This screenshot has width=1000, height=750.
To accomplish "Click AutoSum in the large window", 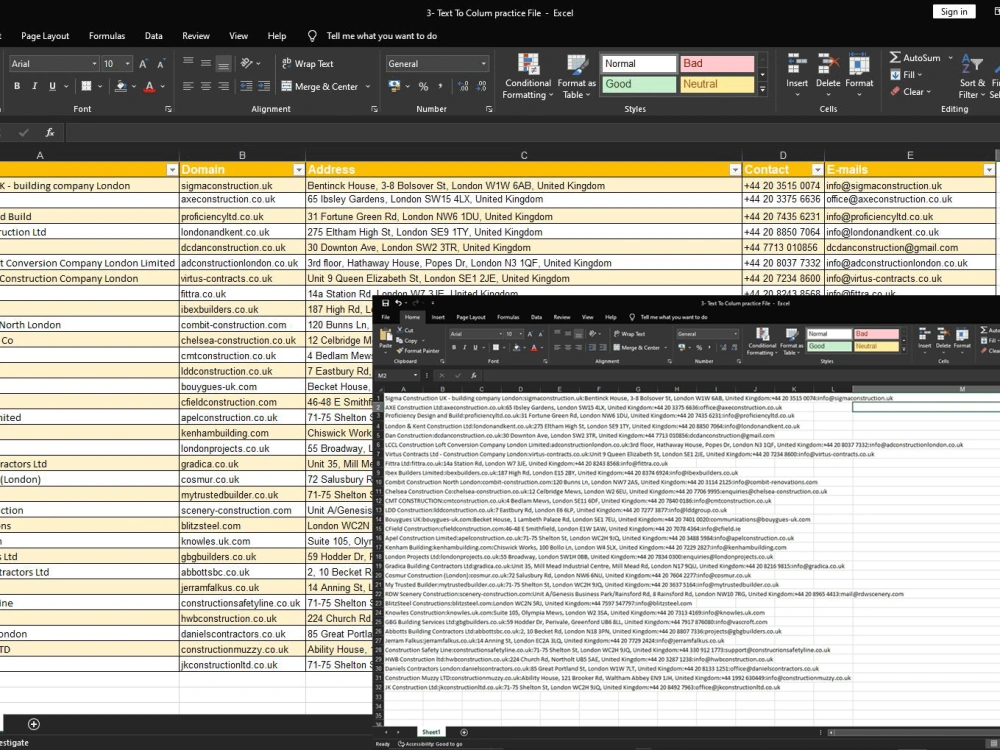I will click(915, 58).
